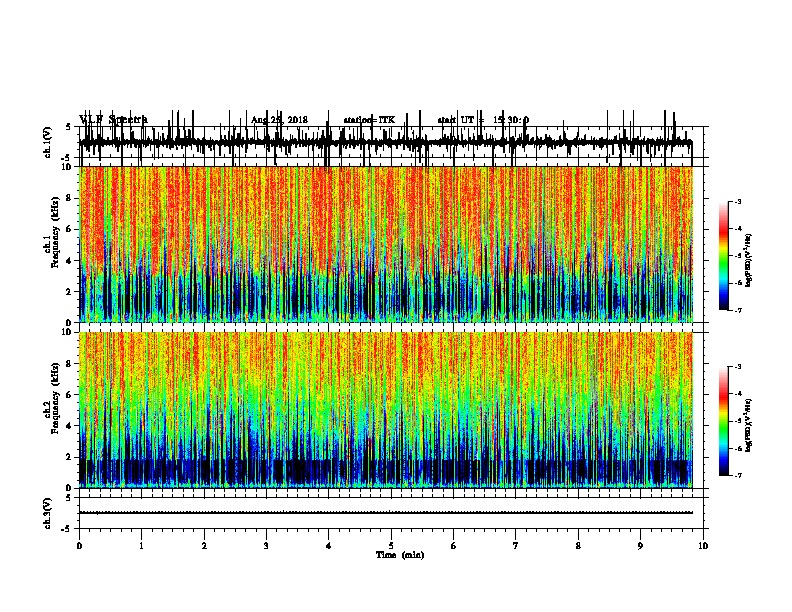792x612 pixels.
Task: Click time axis tick label "5"
Action: pyautogui.click(x=391, y=546)
